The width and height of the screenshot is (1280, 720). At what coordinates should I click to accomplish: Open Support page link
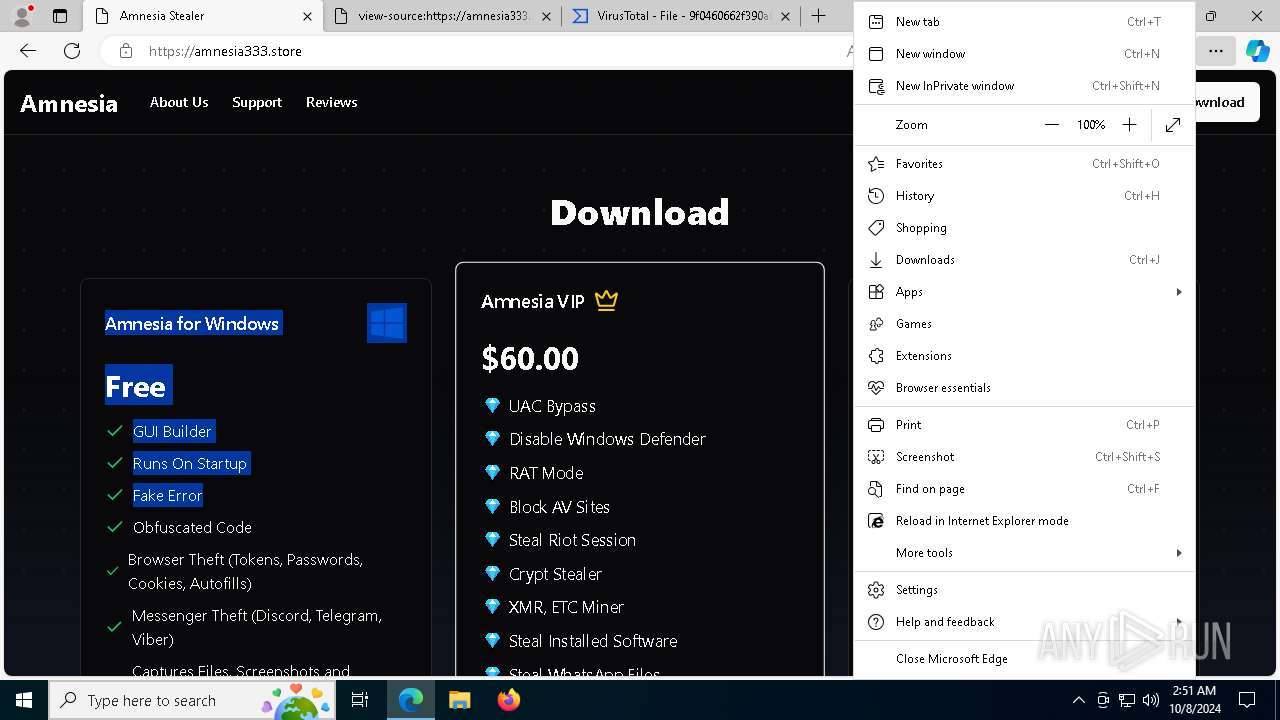point(257,102)
